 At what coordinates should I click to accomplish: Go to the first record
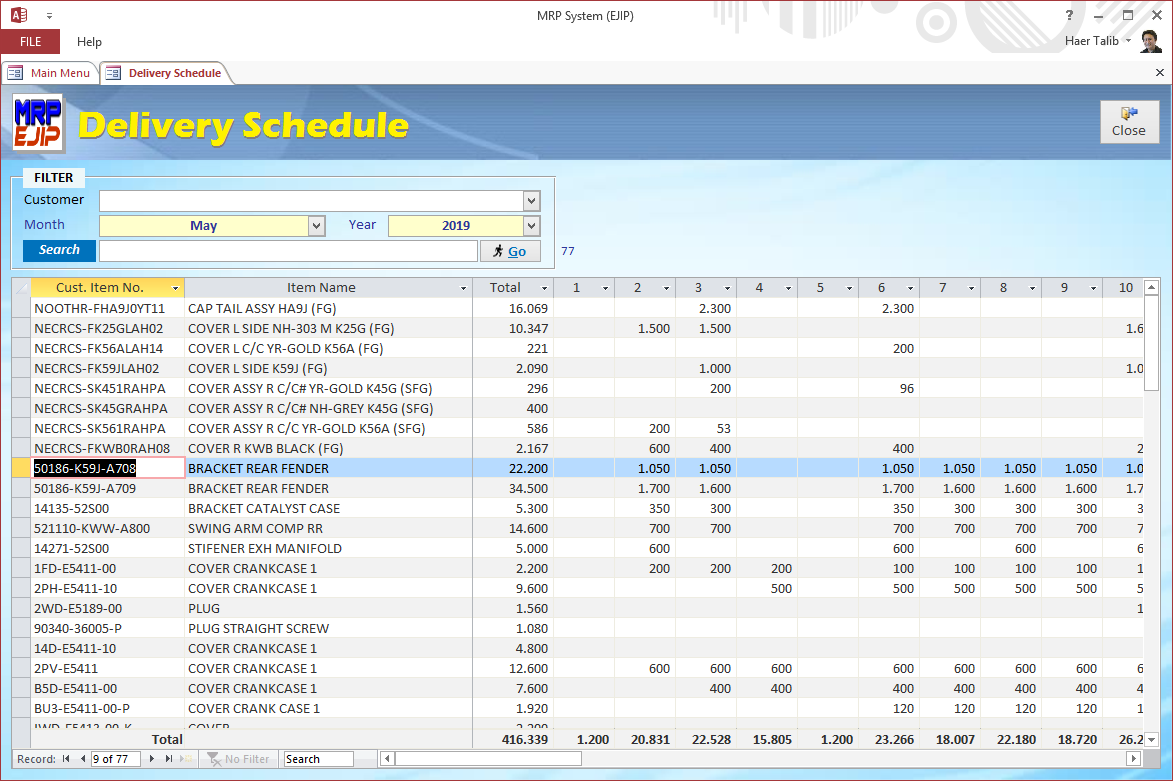(x=67, y=759)
